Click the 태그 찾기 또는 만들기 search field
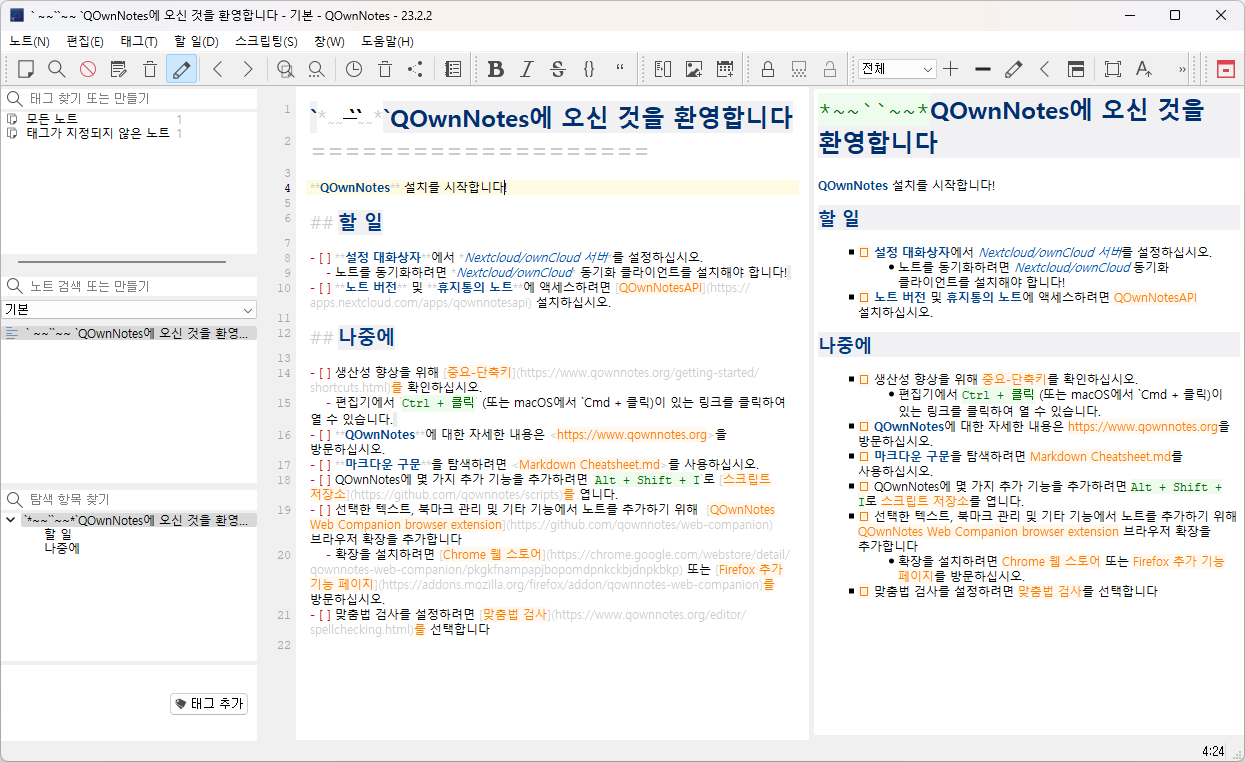The height and width of the screenshot is (762, 1245). pyautogui.click(x=130, y=98)
